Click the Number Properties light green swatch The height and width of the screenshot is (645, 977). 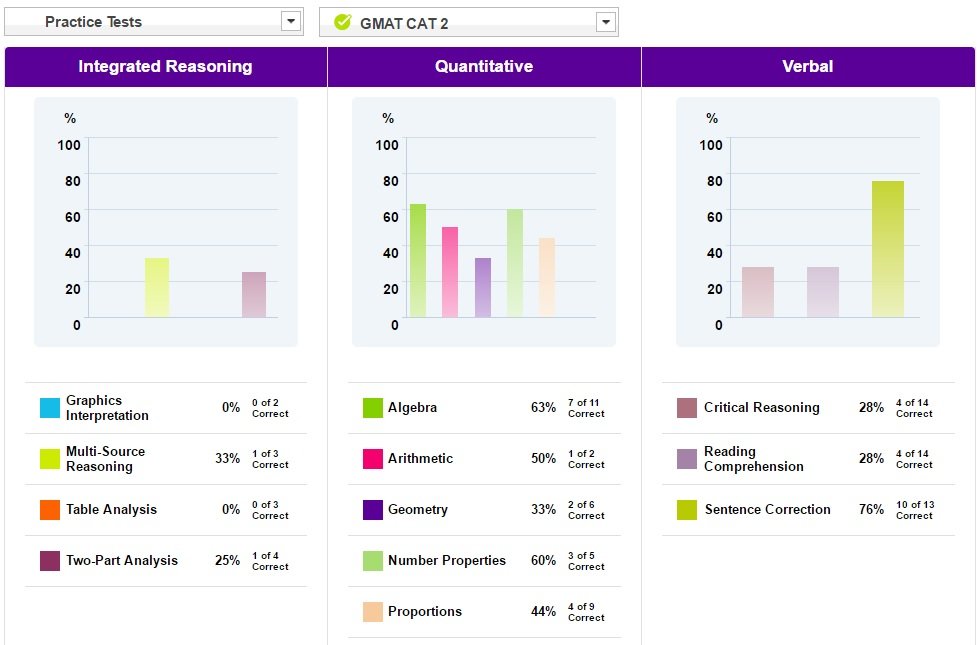[x=373, y=561]
